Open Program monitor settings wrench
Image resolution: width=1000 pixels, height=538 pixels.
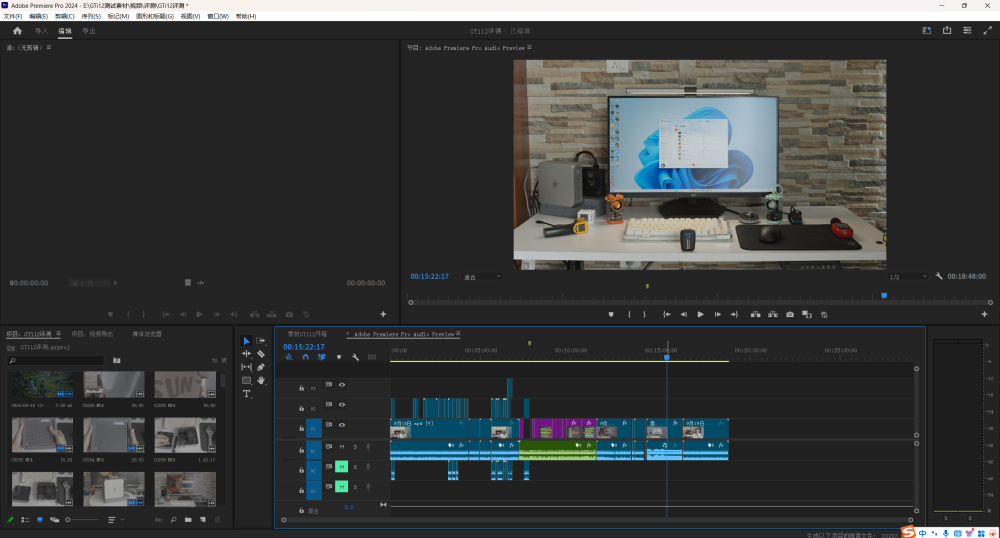tap(939, 276)
